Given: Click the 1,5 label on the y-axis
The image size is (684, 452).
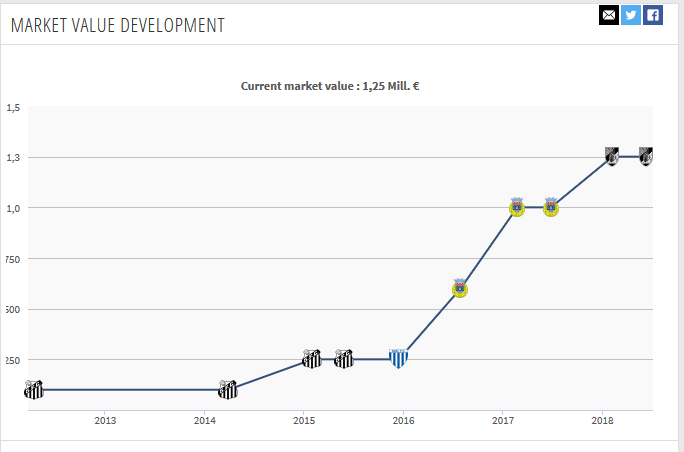Looking at the screenshot, I should (13, 107).
